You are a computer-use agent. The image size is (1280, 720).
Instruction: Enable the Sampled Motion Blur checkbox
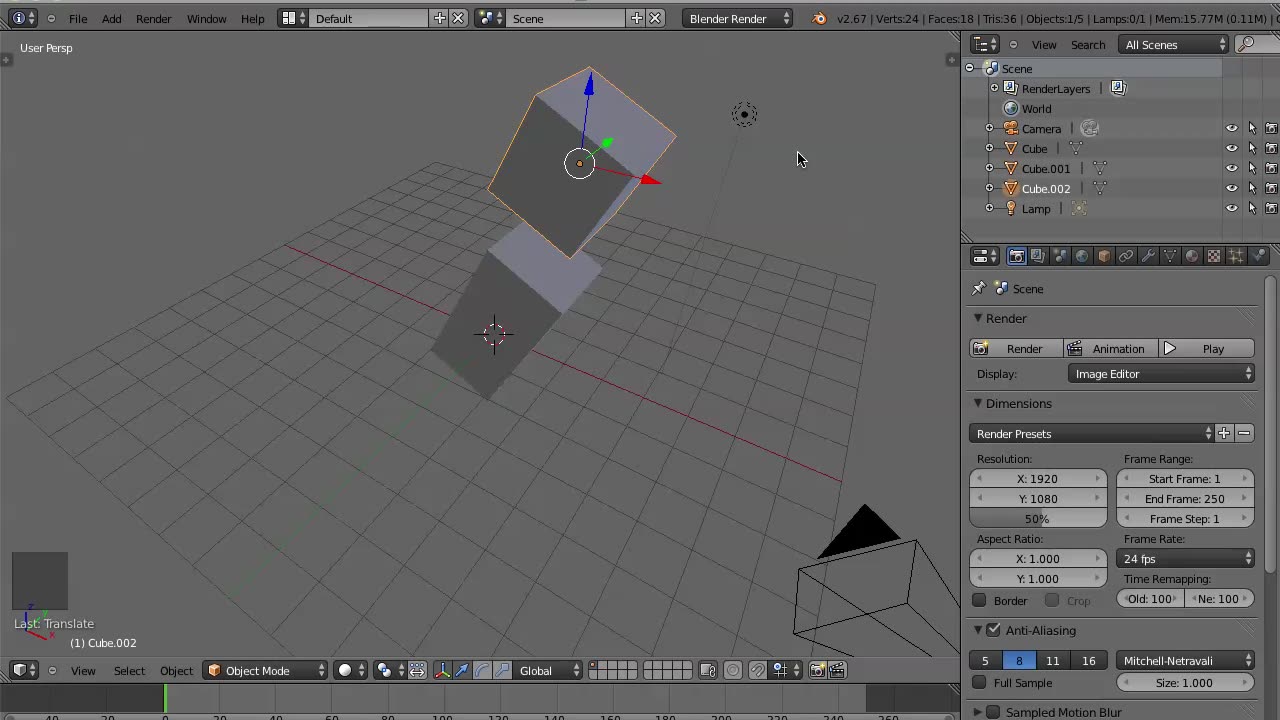(x=993, y=712)
